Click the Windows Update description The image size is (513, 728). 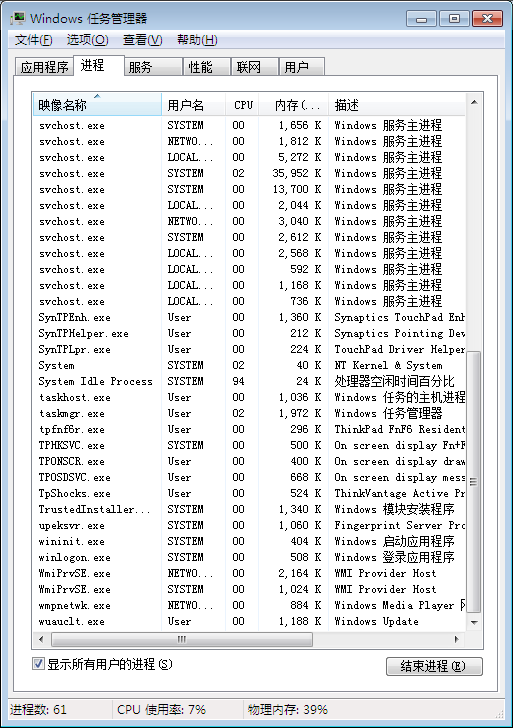point(376,621)
